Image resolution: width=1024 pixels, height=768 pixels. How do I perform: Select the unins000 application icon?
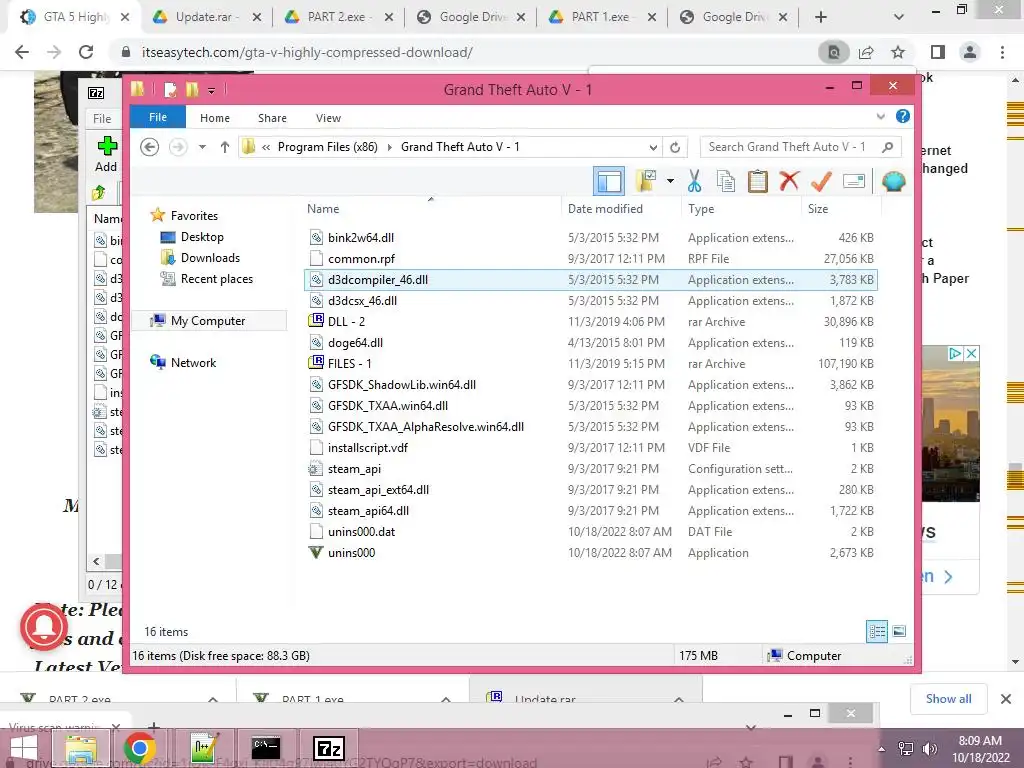click(316, 552)
